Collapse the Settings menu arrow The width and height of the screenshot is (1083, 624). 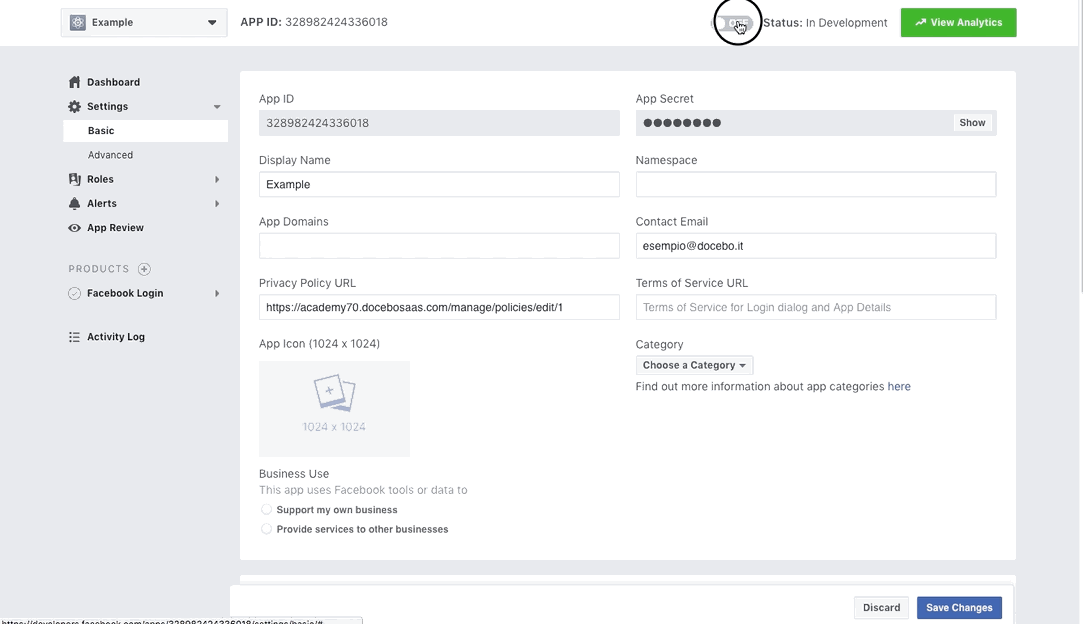217,106
